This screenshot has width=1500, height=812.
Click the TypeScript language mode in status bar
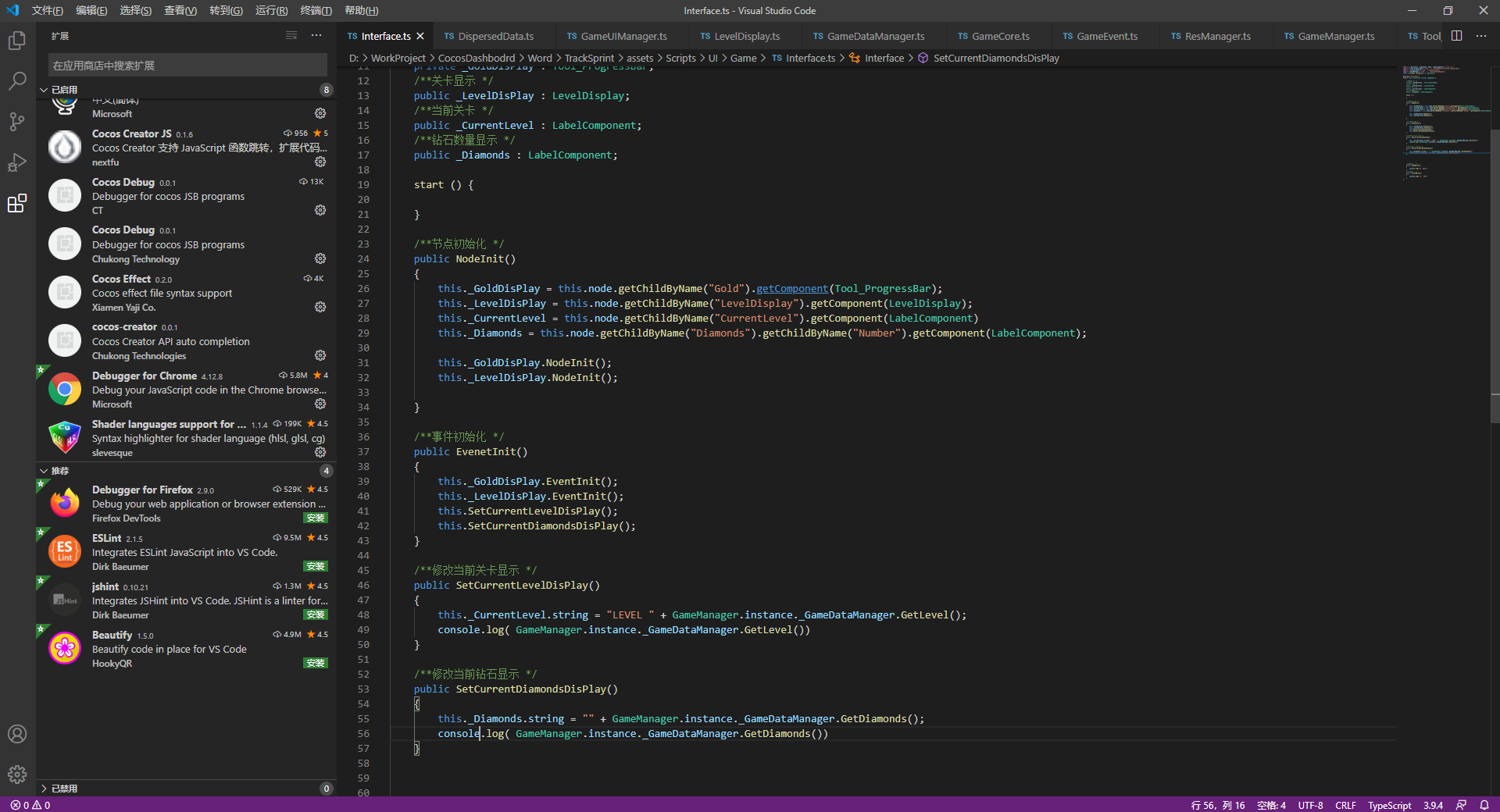pyautogui.click(x=1389, y=805)
